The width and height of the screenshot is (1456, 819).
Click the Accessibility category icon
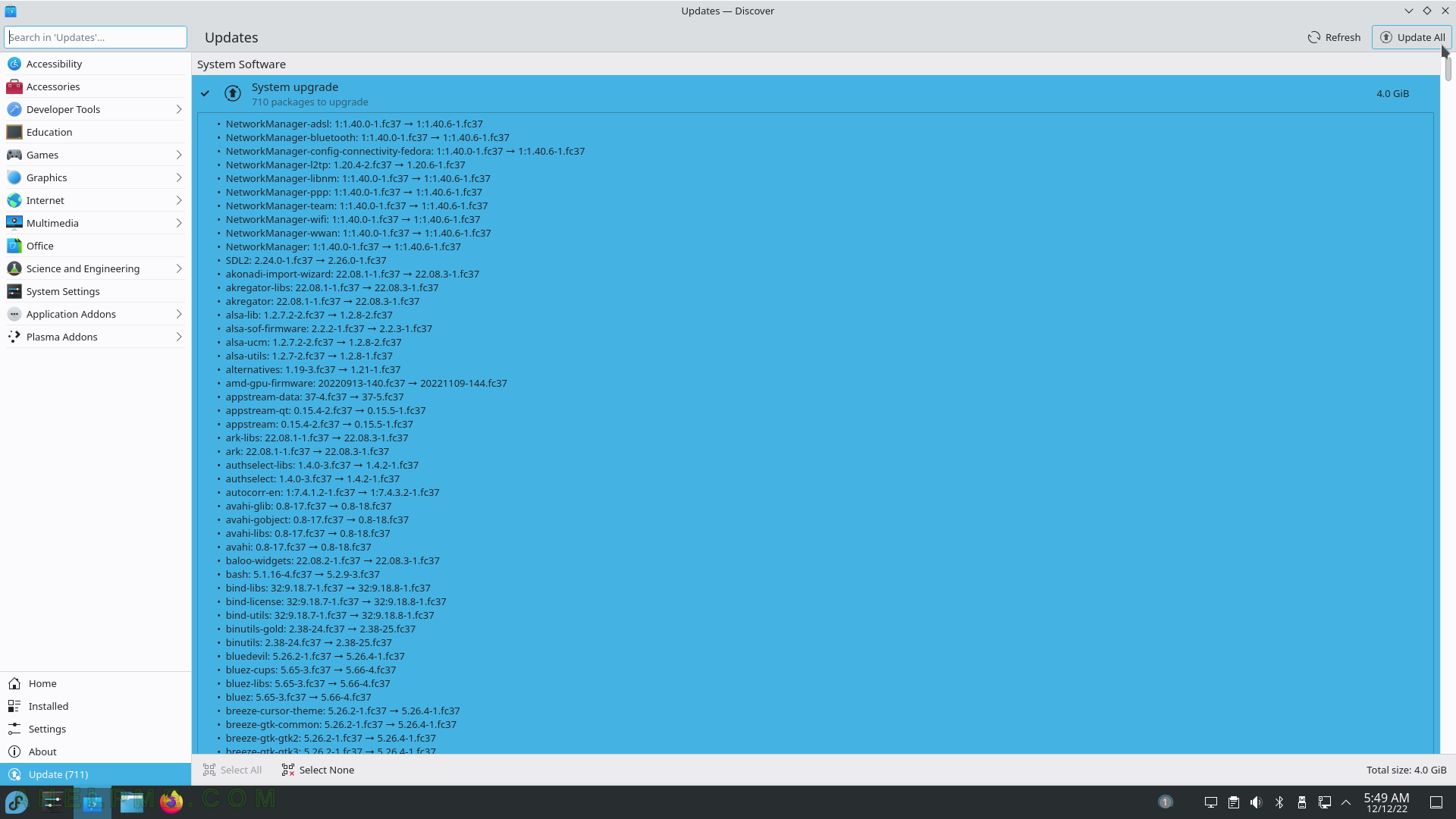[x=14, y=64]
